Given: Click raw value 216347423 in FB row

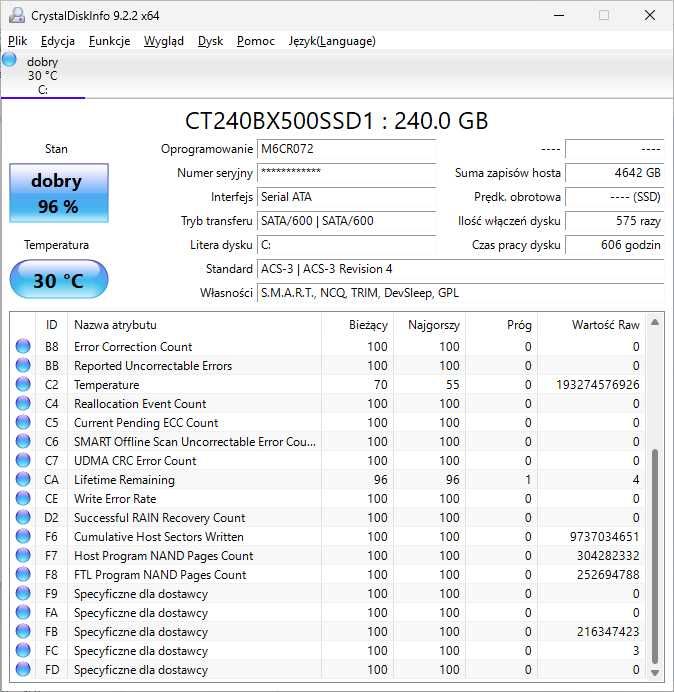Looking at the screenshot, I should [x=608, y=632].
